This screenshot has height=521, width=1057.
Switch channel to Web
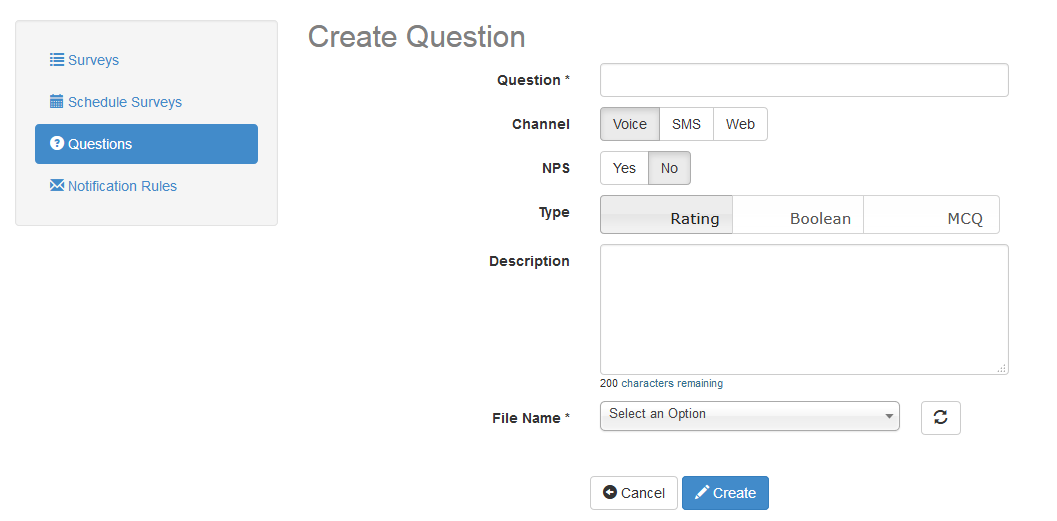[x=740, y=124]
